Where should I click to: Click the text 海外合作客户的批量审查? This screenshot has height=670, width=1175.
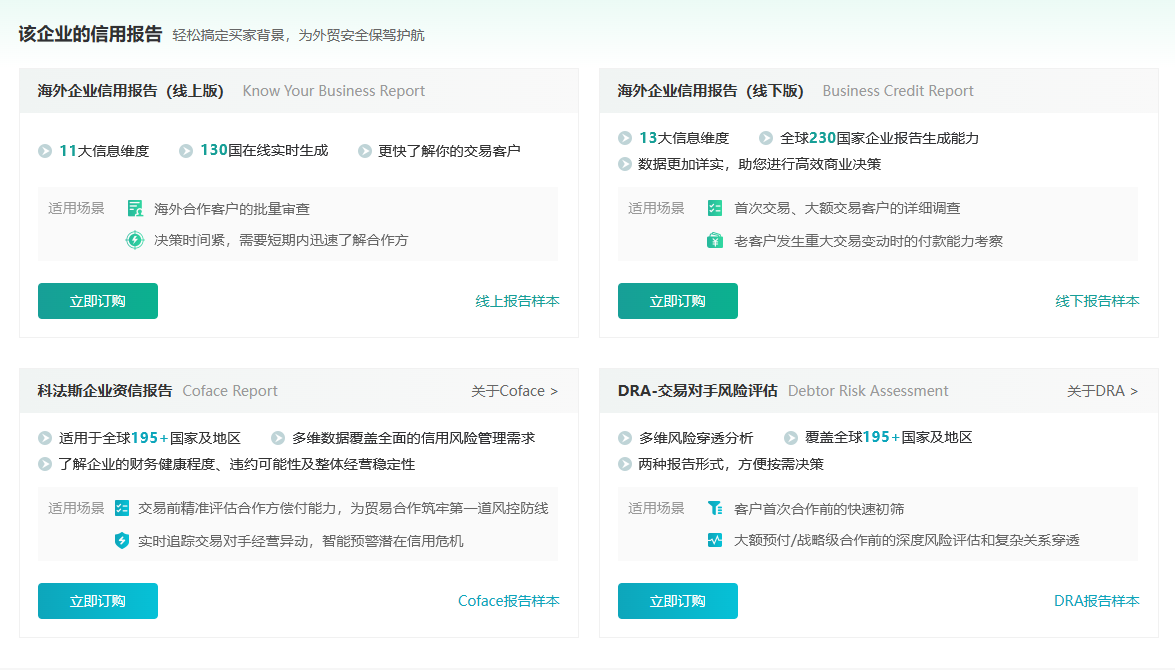[232, 209]
